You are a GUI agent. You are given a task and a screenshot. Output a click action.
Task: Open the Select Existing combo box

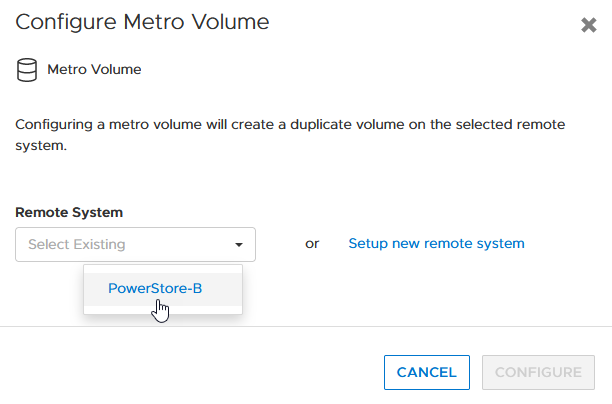pos(135,244)
